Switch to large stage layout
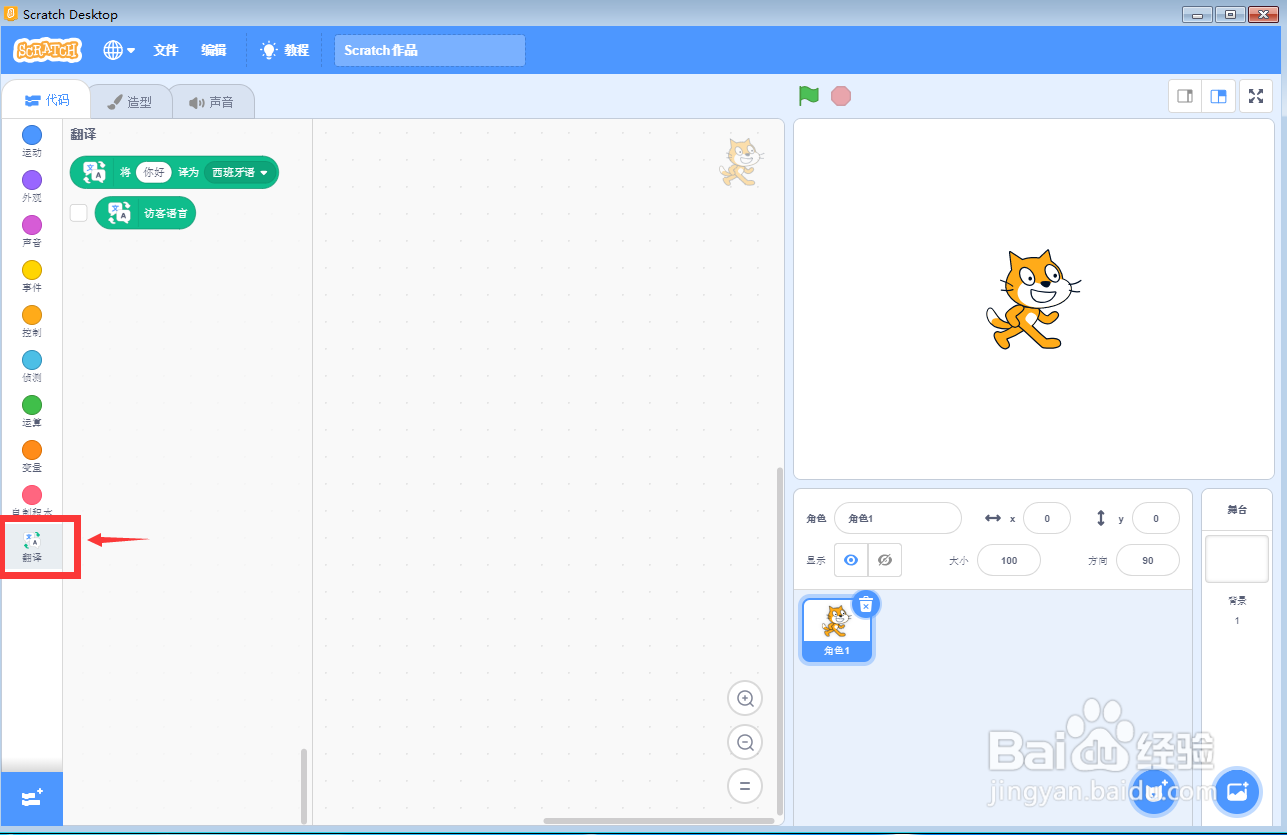Viewport: 1287px width, 835px height. click(1218, 96)
